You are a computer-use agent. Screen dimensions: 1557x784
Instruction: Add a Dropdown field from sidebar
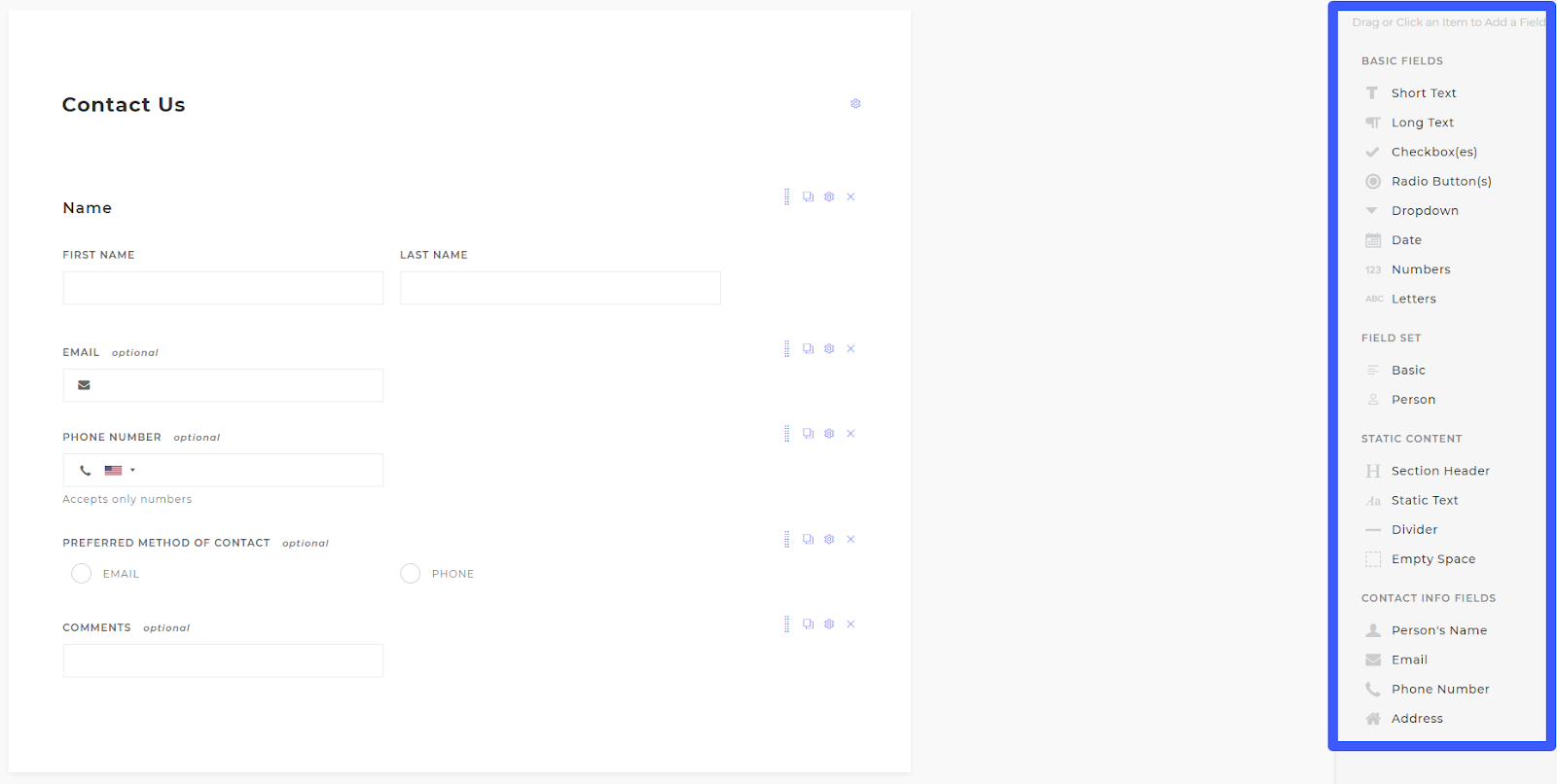(1425, 211)
